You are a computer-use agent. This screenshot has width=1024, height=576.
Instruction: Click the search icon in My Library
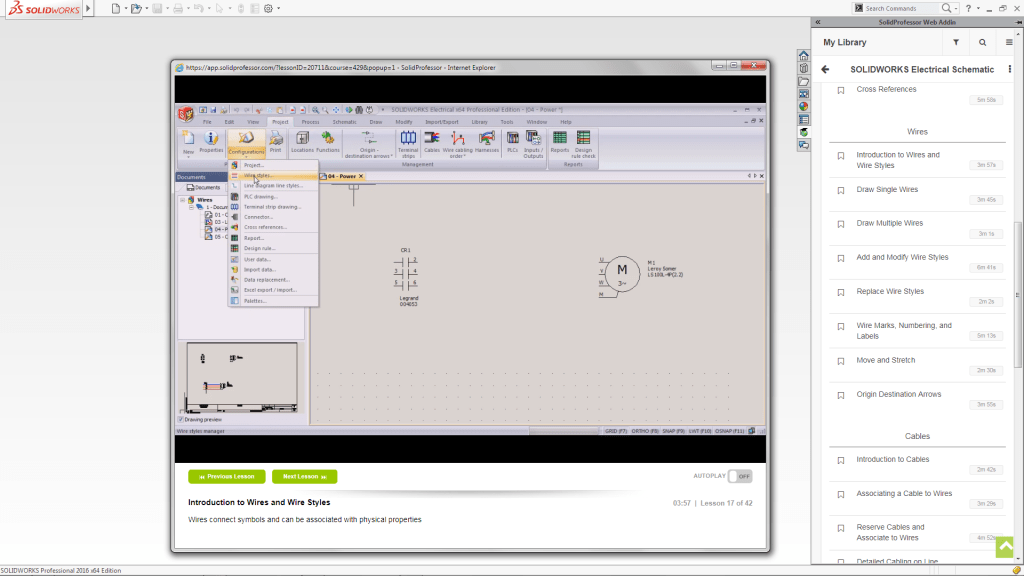pos(982,43)
